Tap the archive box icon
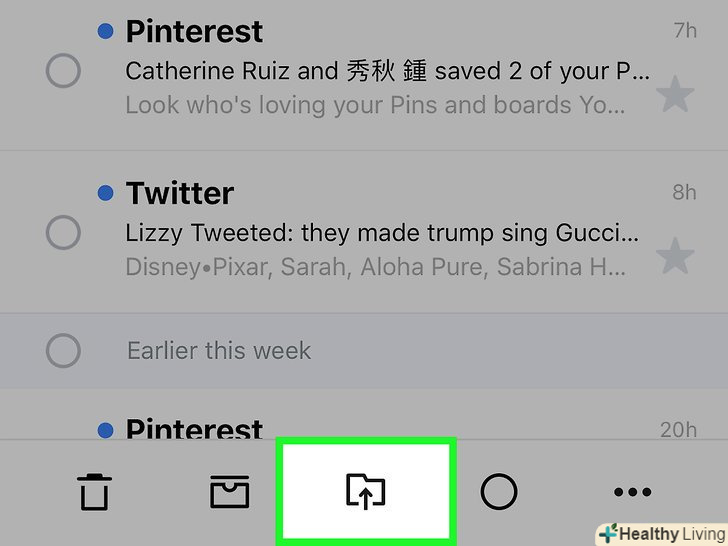Viewport: 728px width, 546px height. [229, 491]
